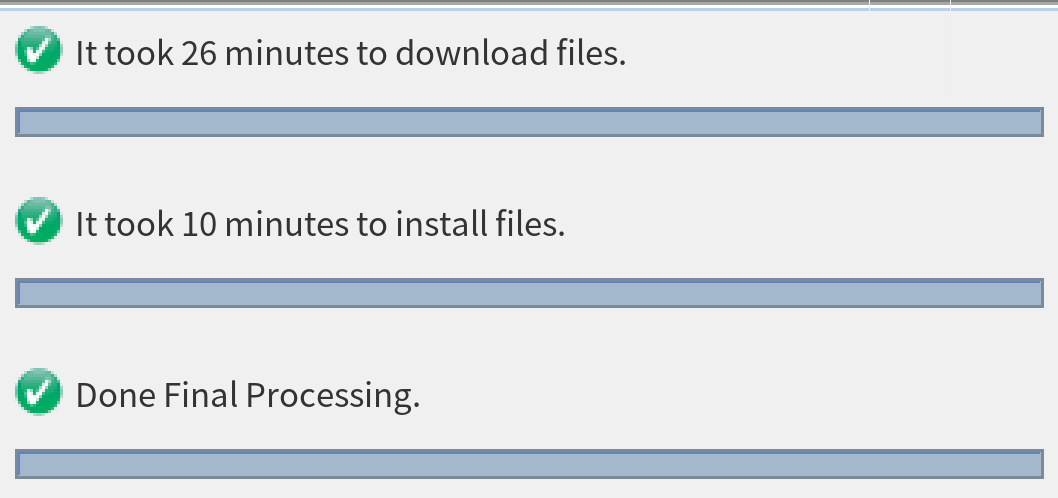1058x498 pixels.
Task: Click the 'It took 26 minutes to download files' text
Action: tap(350, 53)
